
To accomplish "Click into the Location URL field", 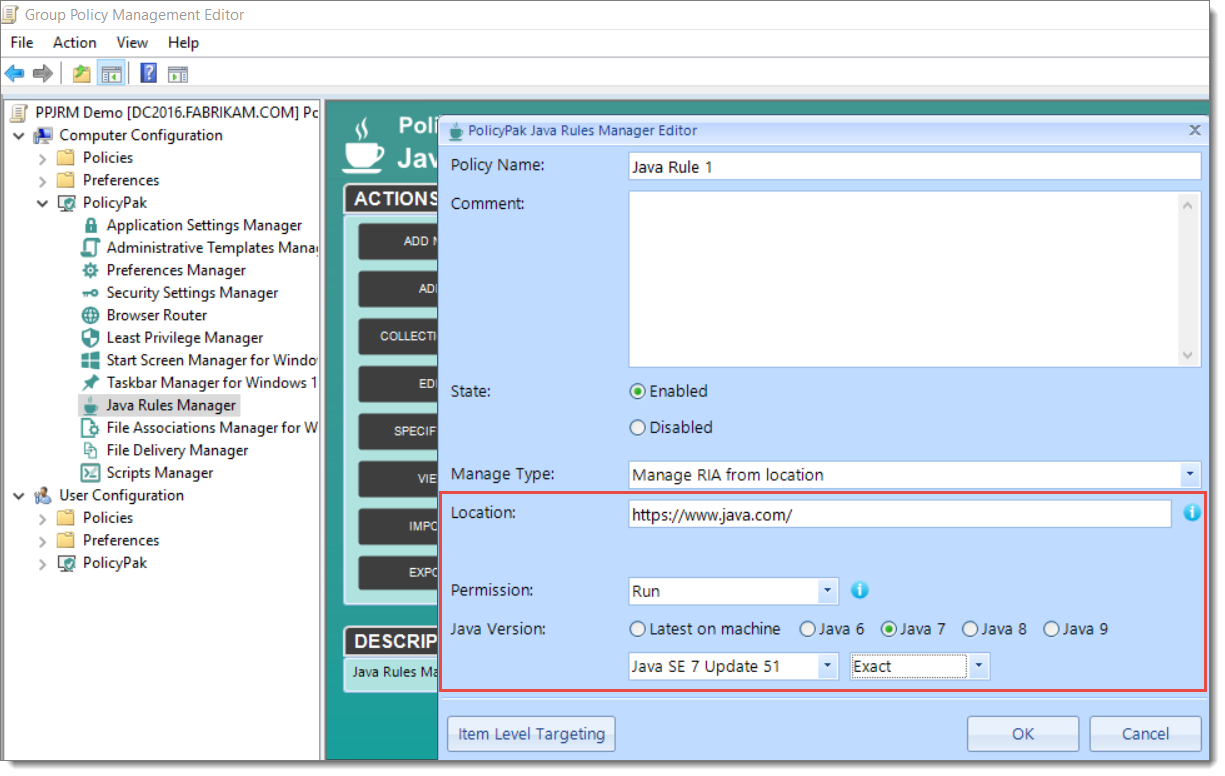I will pyautogui.click(x=900, y=514).
